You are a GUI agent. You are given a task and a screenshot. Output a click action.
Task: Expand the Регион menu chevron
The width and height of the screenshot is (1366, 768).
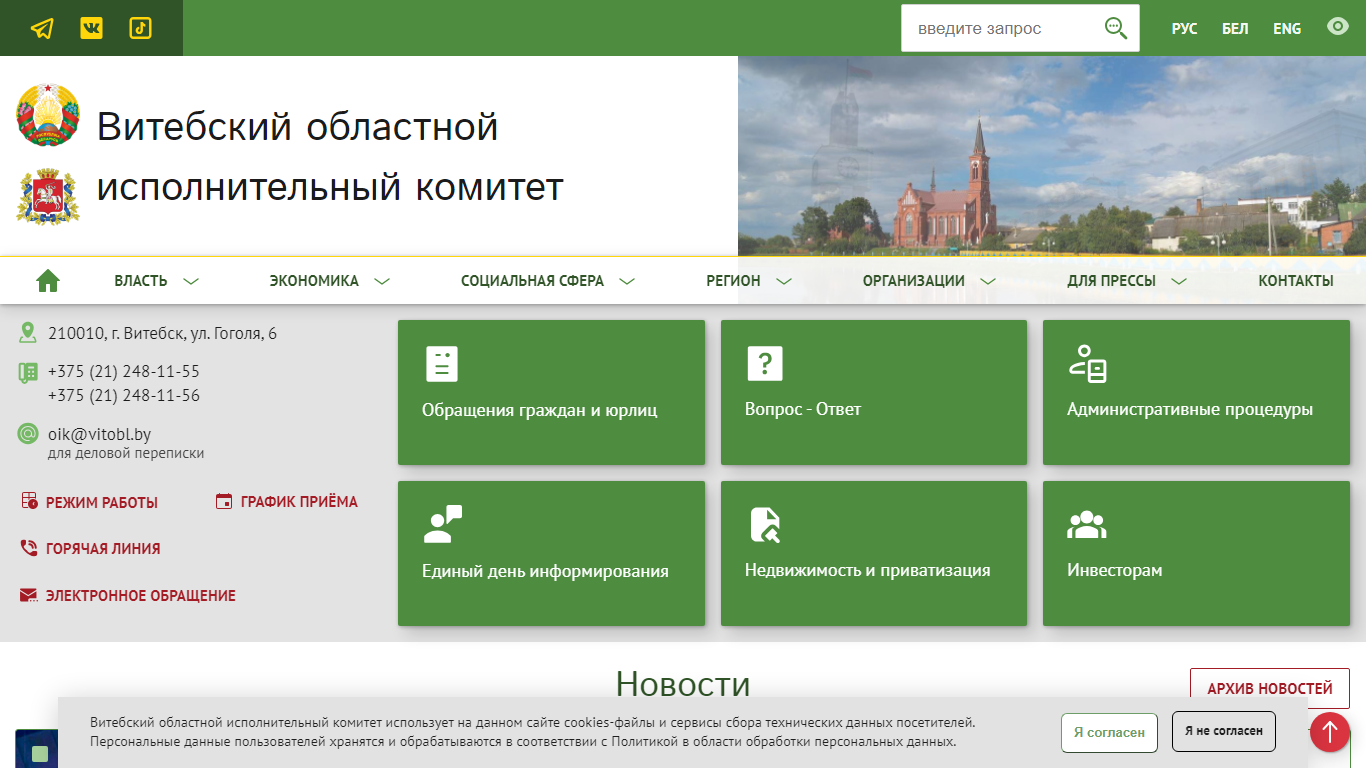coord(784,282)
